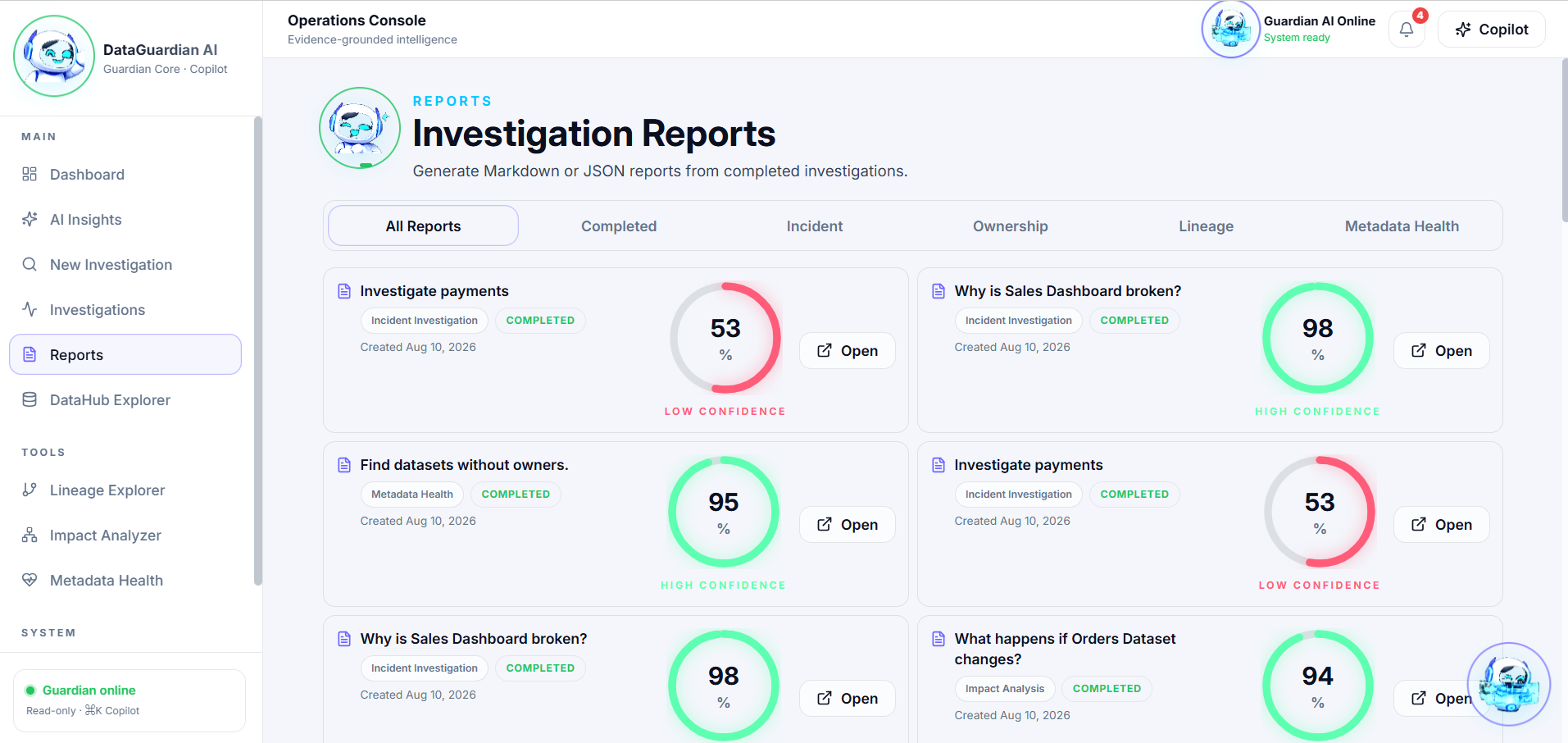Open the Find datasets without owners report
Image resolution: width=1568 pixels, height=743 pixels.
(x=848, y=524)
